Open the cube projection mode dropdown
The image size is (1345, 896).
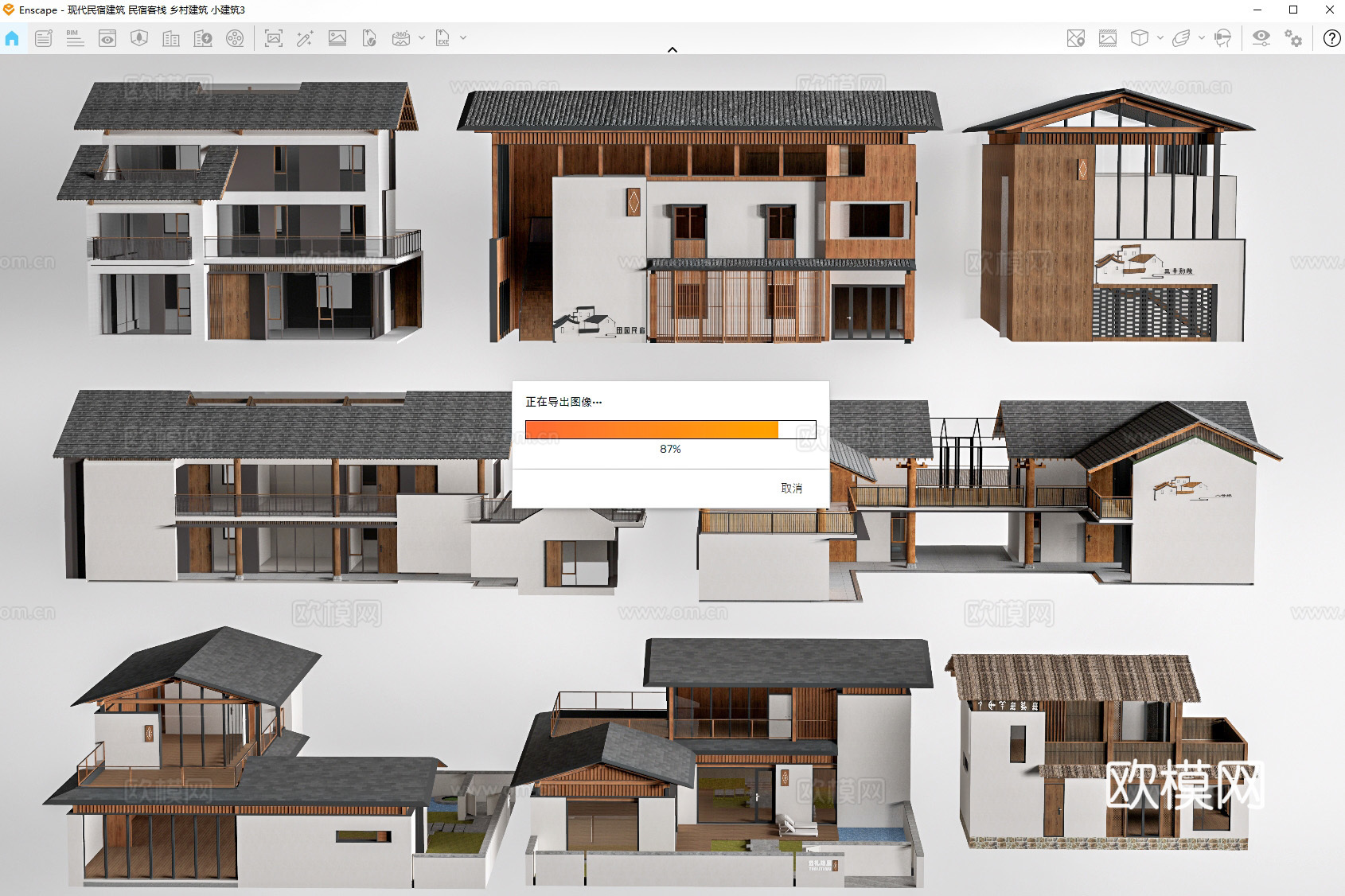tap(1160, 38)
